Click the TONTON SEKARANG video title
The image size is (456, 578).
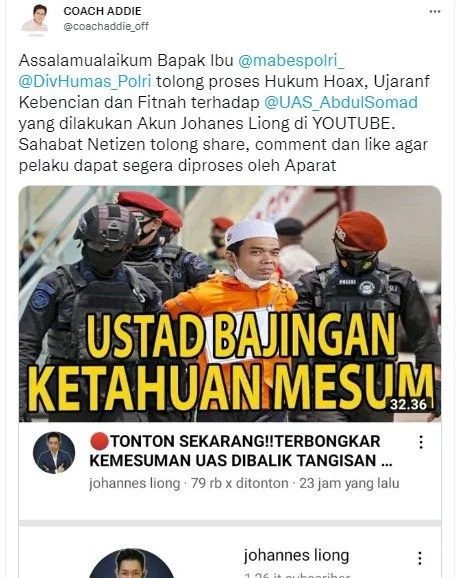click(x=241, y=451)
